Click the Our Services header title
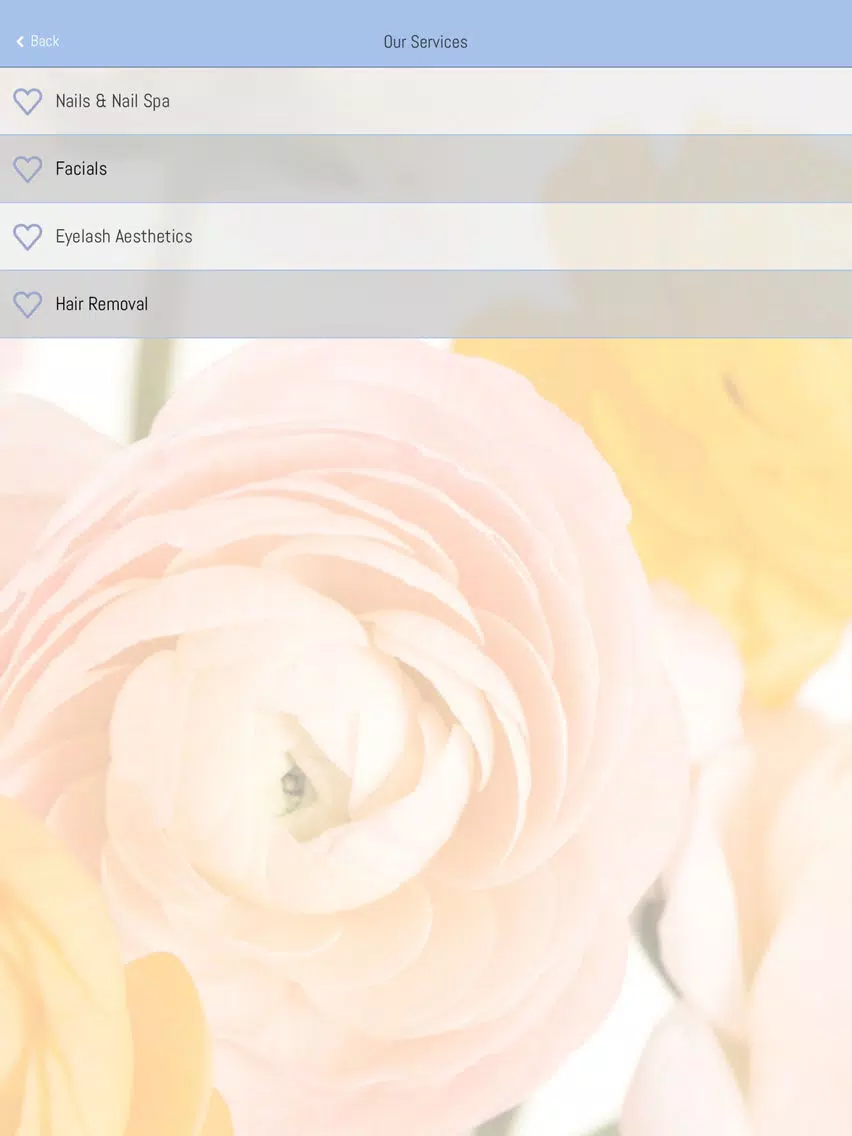 tap(425, 42)
